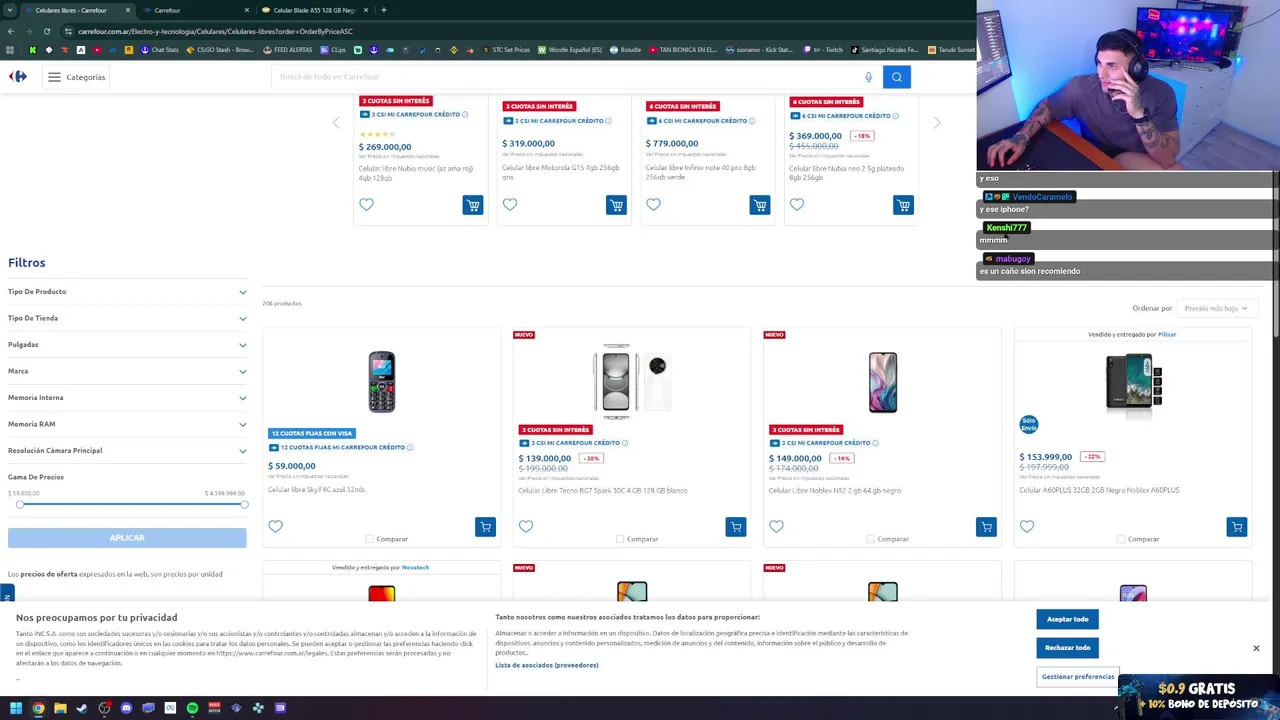Expand the Tipo De Tienda filter
Screen dimensions: 1280x720
point(127,318)
